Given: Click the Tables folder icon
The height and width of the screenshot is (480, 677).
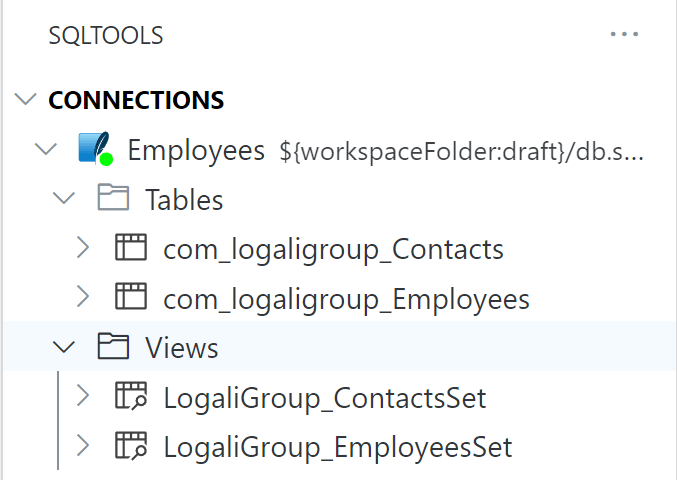Looking at the screenshot, I should coord(113,198).
